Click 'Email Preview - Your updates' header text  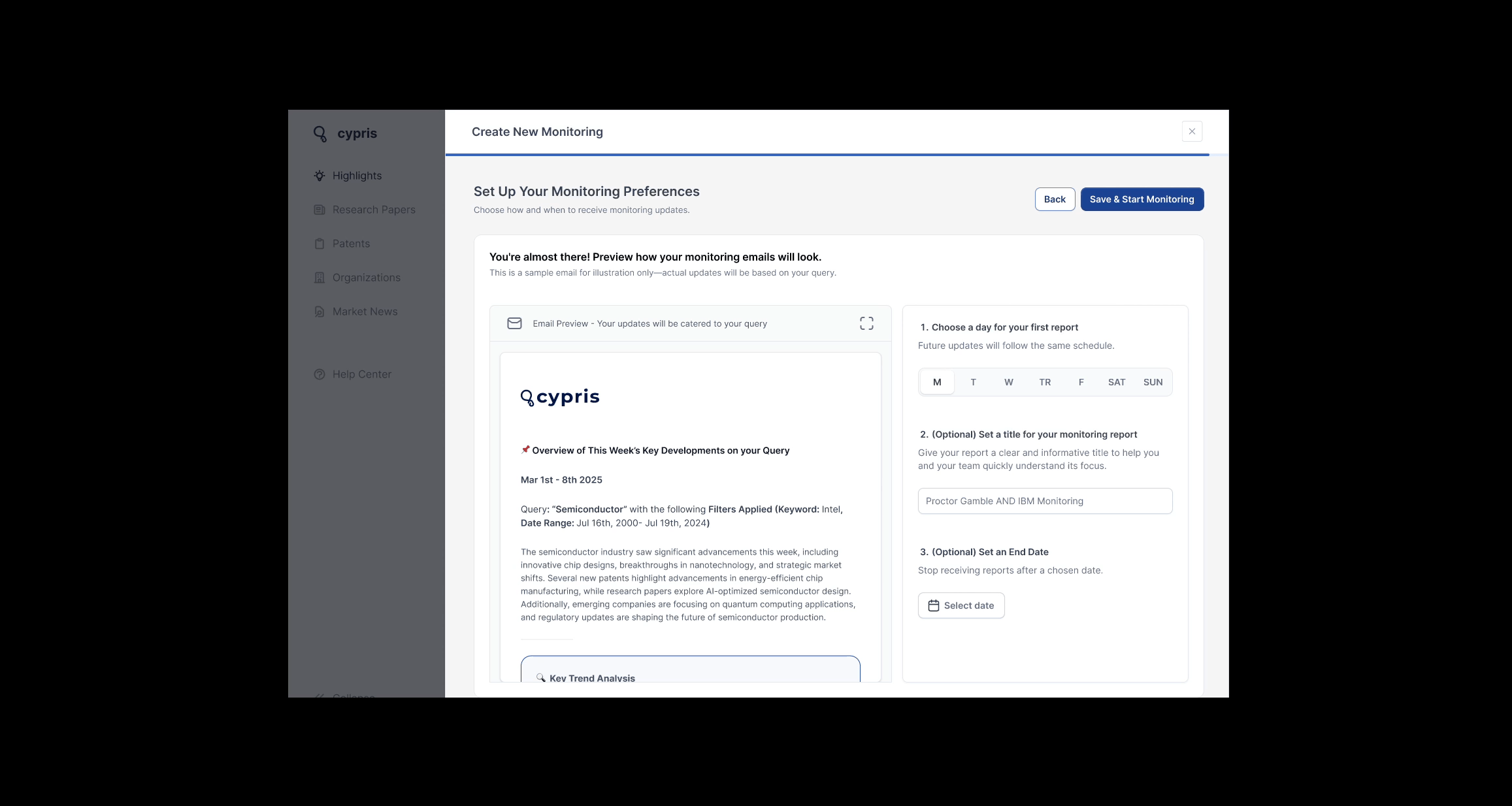(649, 323)
